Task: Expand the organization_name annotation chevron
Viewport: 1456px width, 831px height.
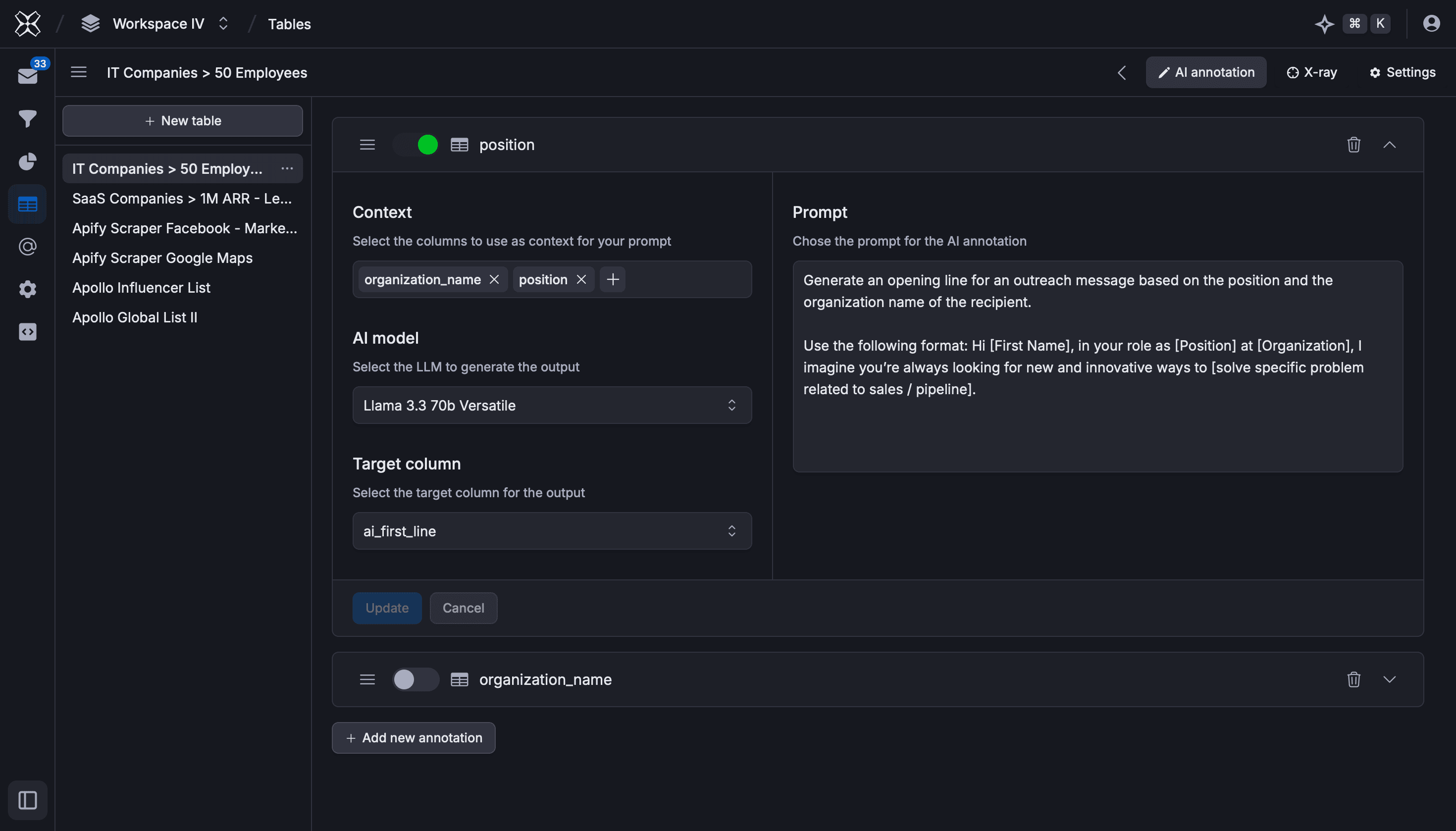Action: [x=1389, y=679]
